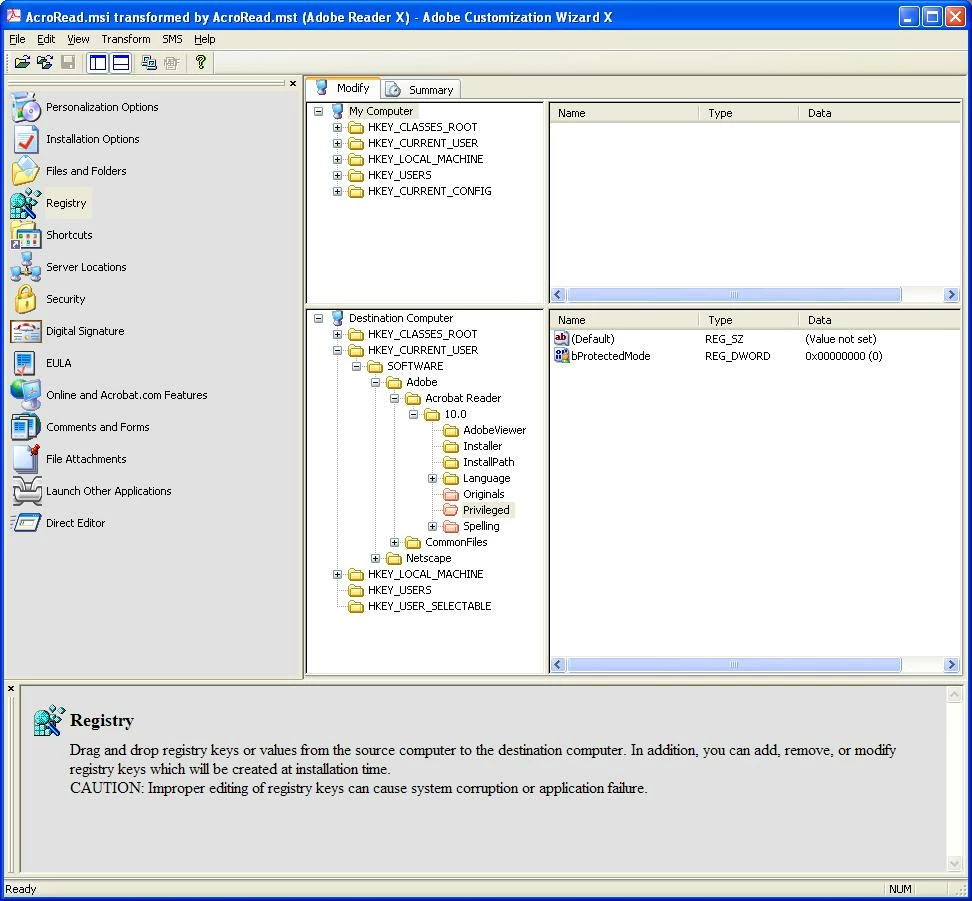The image size is (972, 901).
Task: Expand the Netscape key node
Action: 376,558
